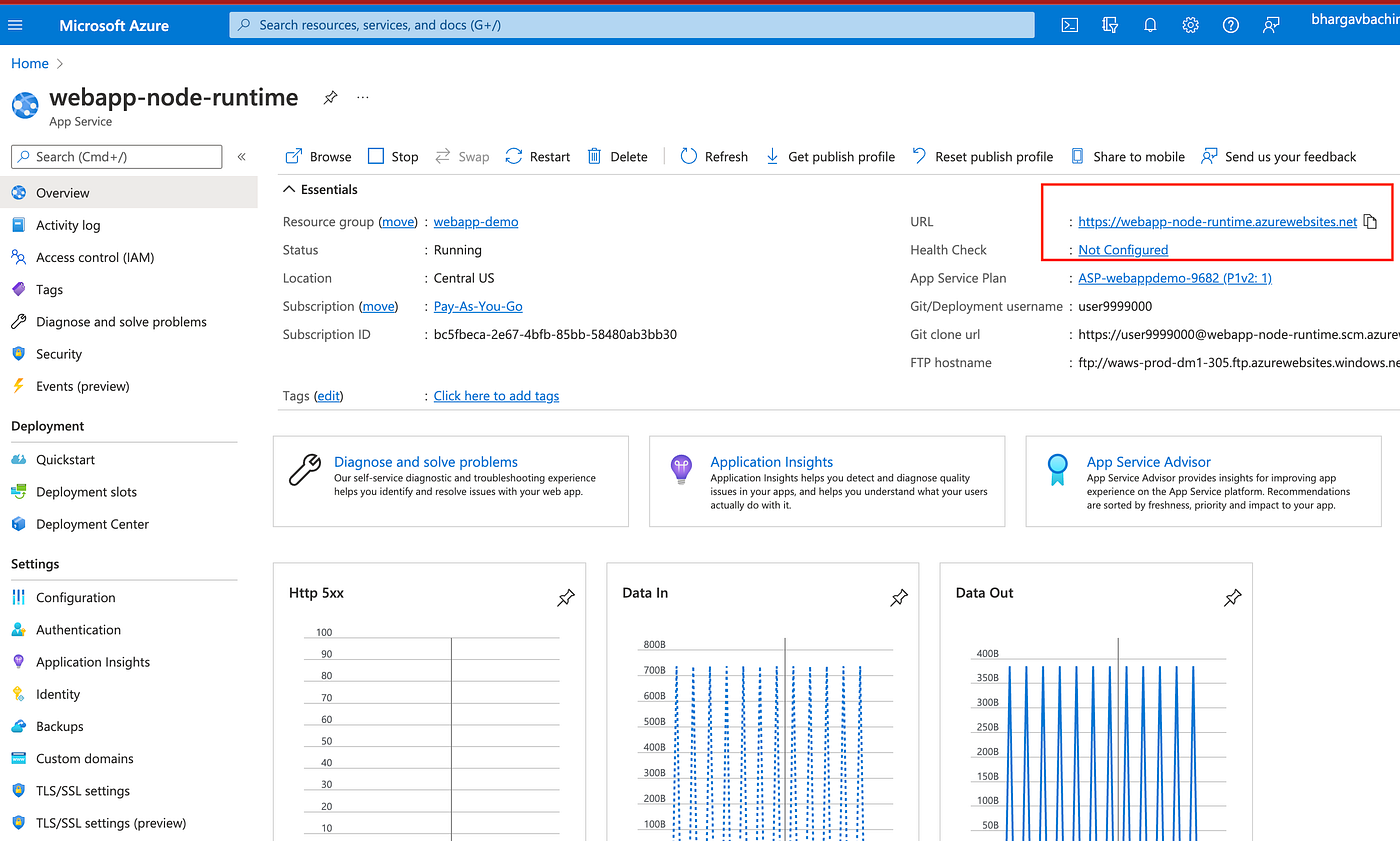This screenshot has width=1400, height=841.
Task: Open the portal settings gear
Action: click(x=1190, y=24)
